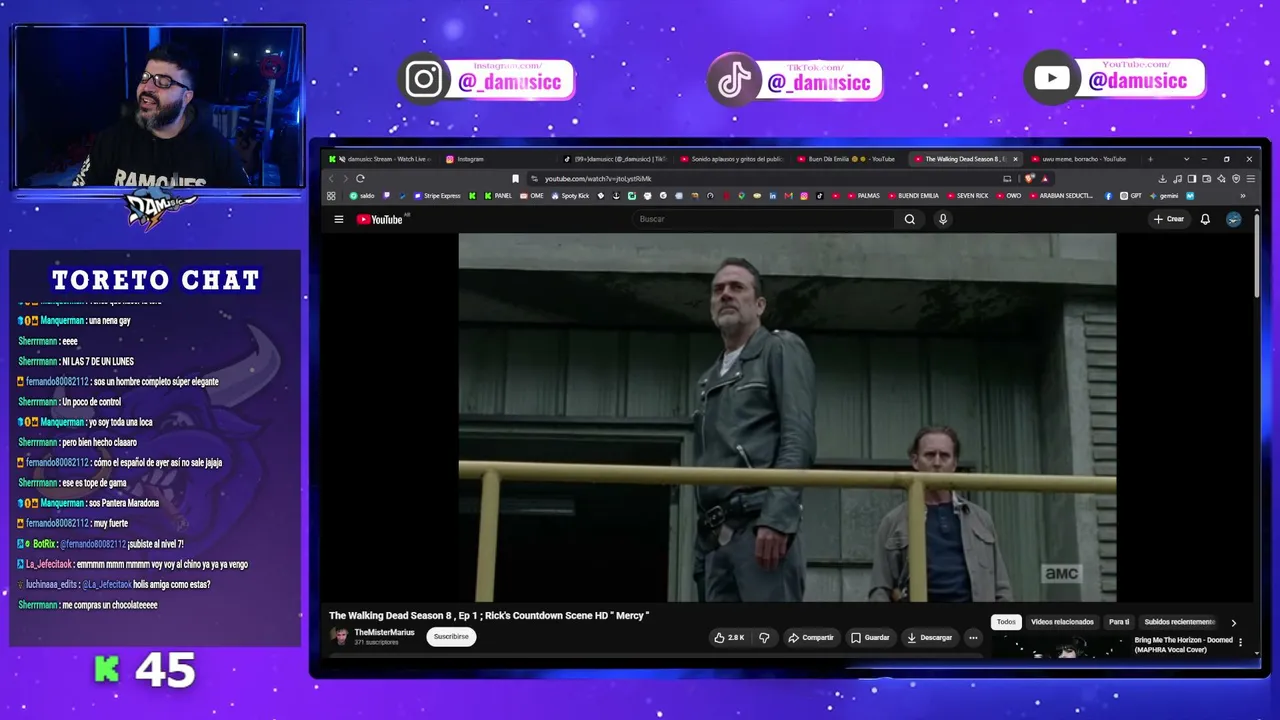
Task: Dislike the video with thumbs down
Action: (x=764, y=637)
